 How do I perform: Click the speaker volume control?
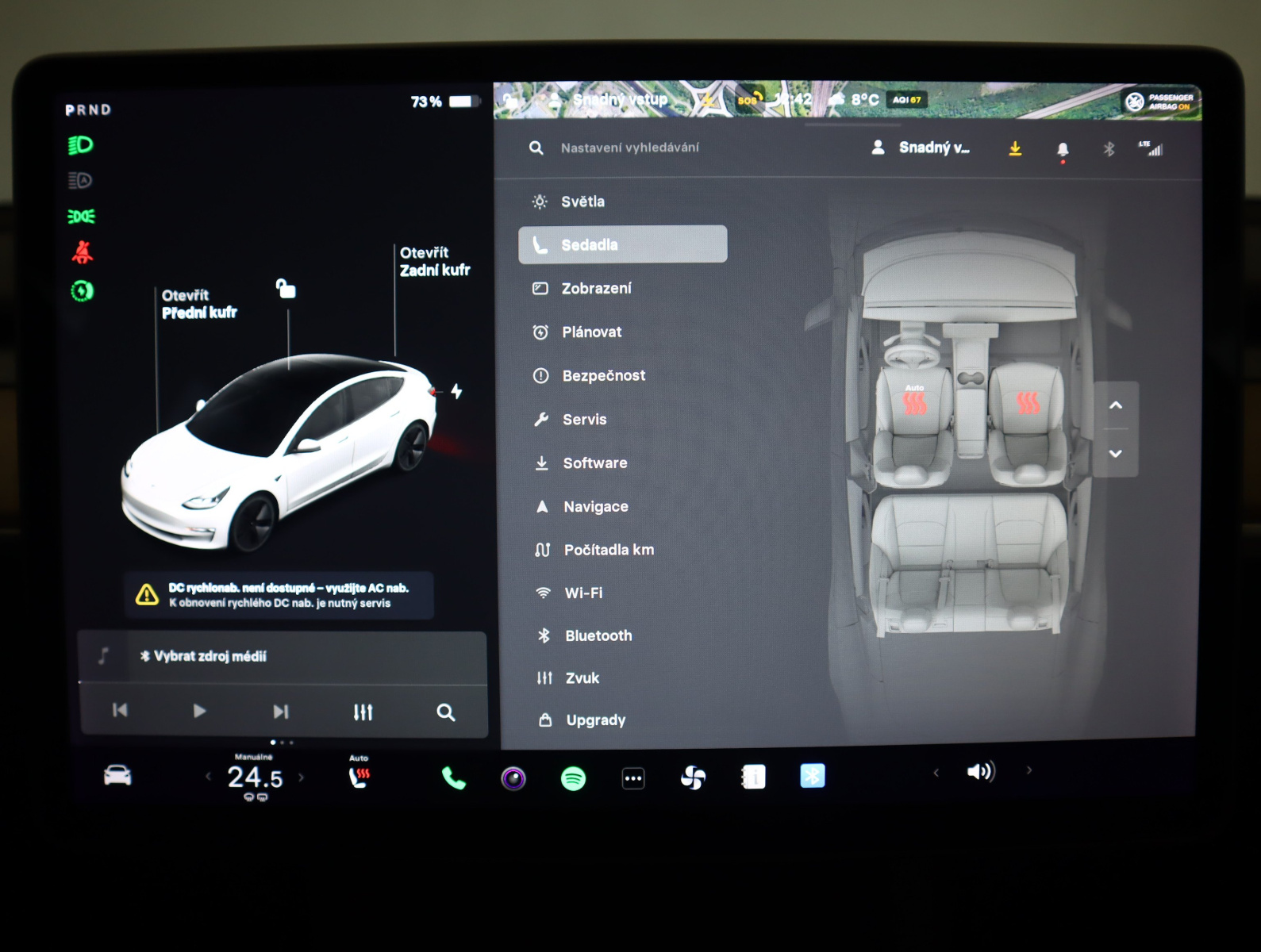click(x=981, y=771)
